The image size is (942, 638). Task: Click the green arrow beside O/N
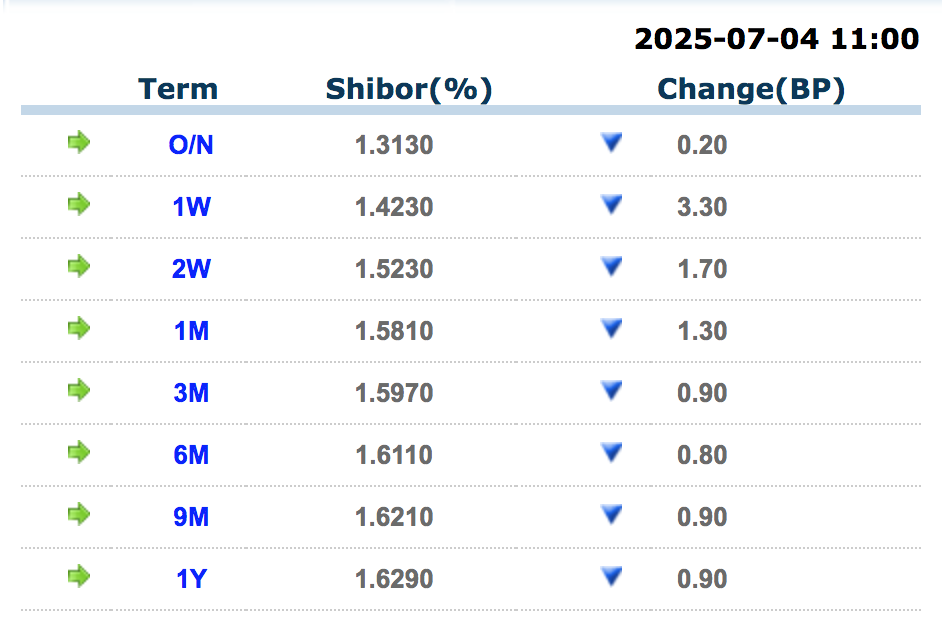click(x=79, y=143)
